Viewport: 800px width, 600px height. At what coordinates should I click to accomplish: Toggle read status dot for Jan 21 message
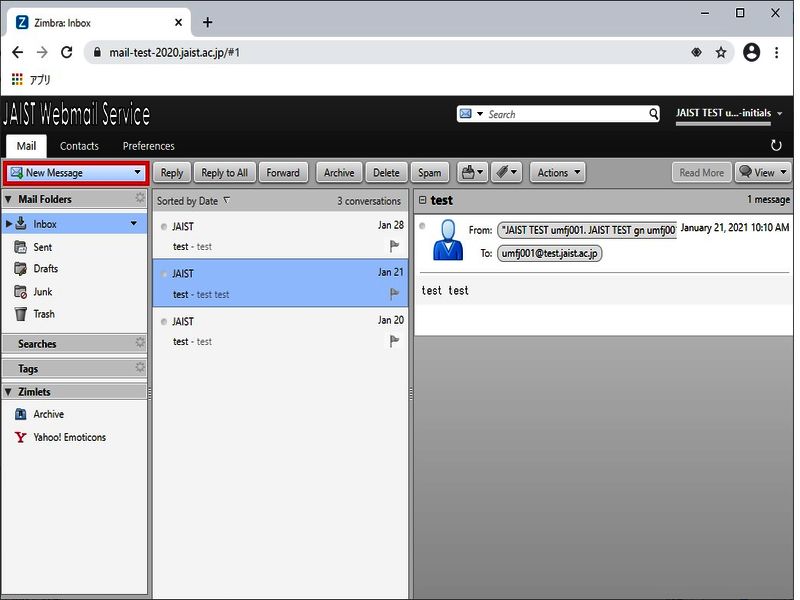(x=164, y=274)
